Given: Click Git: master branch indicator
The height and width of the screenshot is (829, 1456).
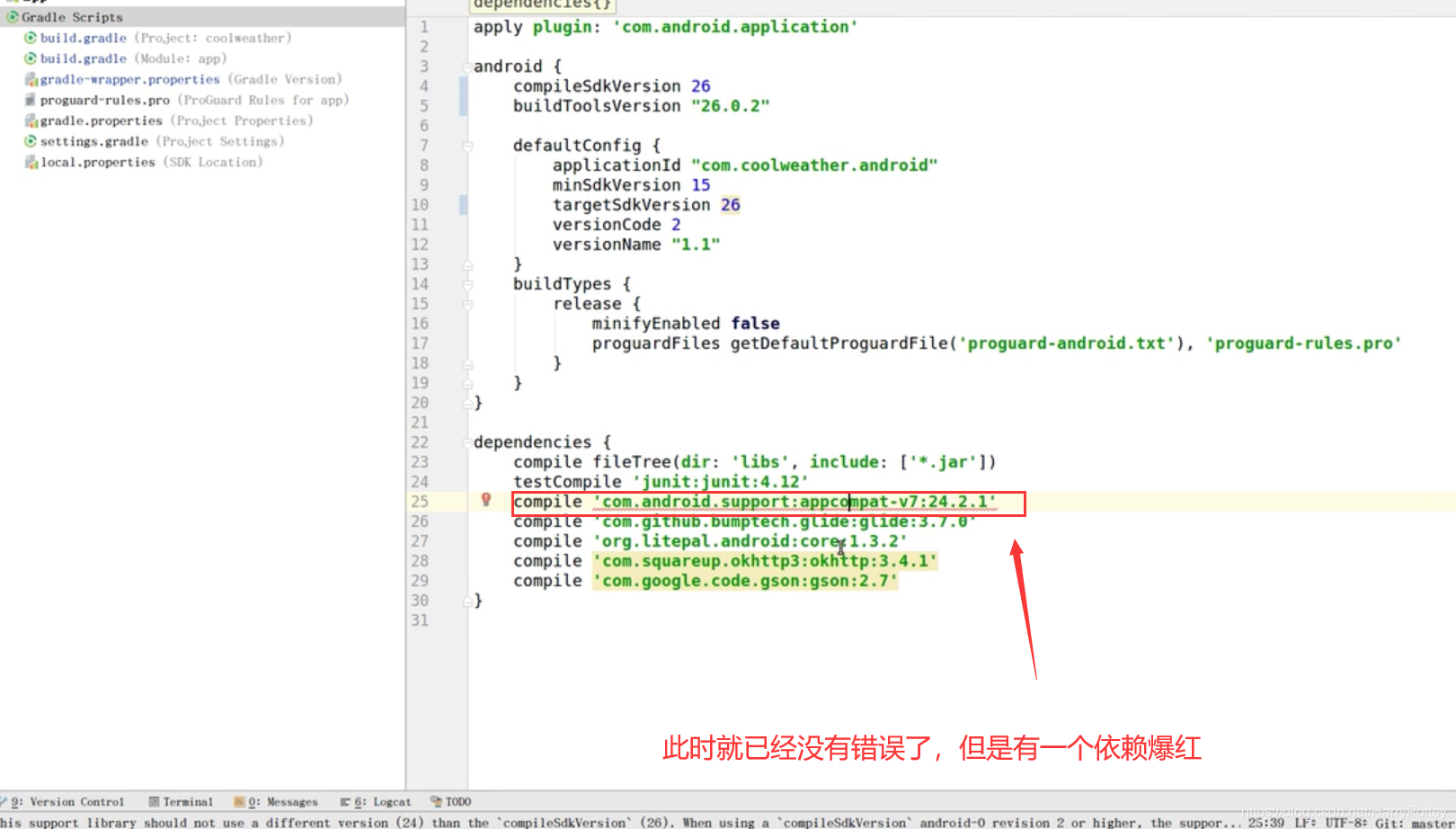Looking at the screenshot, I should click(x=1415, y=822).
